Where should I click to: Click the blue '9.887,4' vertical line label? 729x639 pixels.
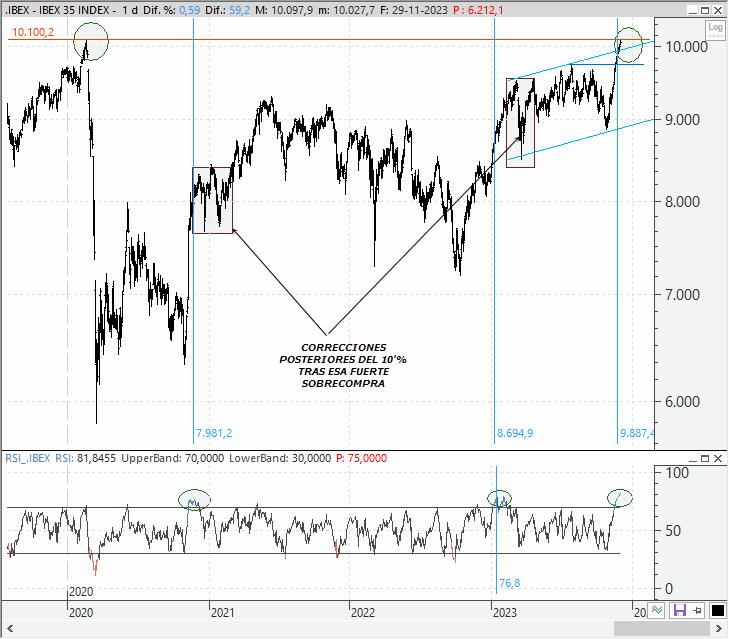(x=637, y=433)
